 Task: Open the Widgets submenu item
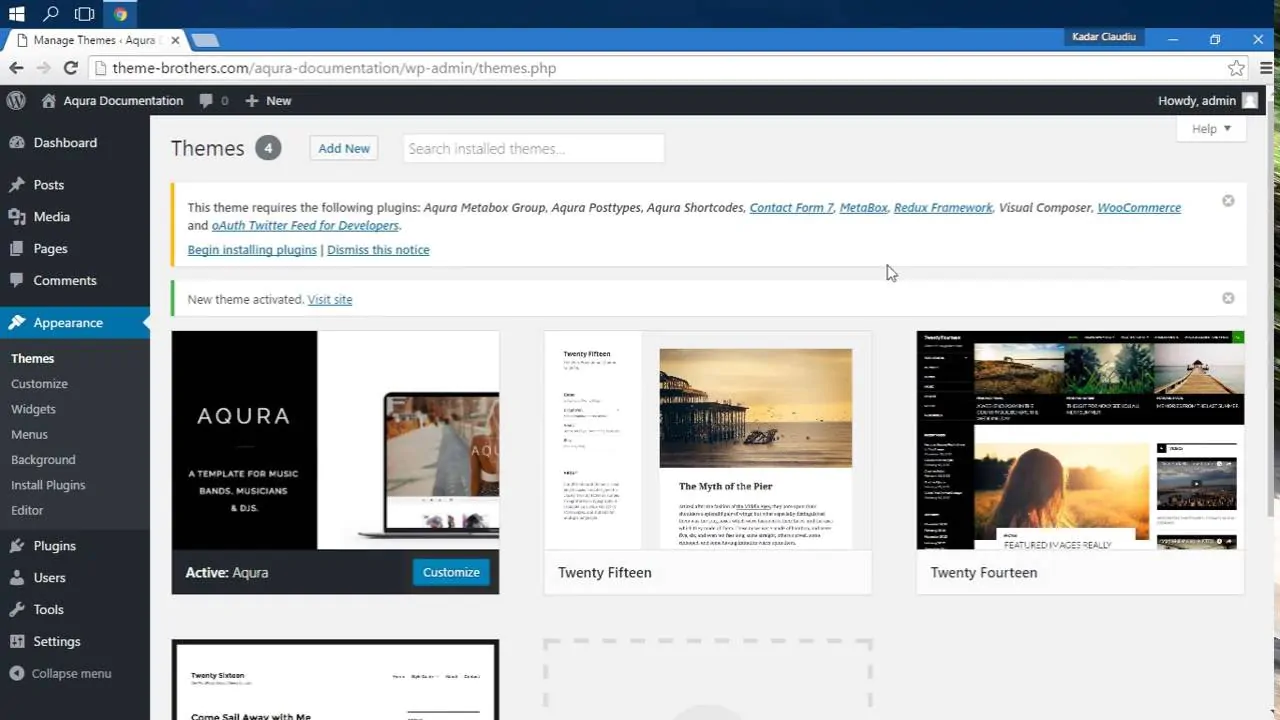coord(33,409)
